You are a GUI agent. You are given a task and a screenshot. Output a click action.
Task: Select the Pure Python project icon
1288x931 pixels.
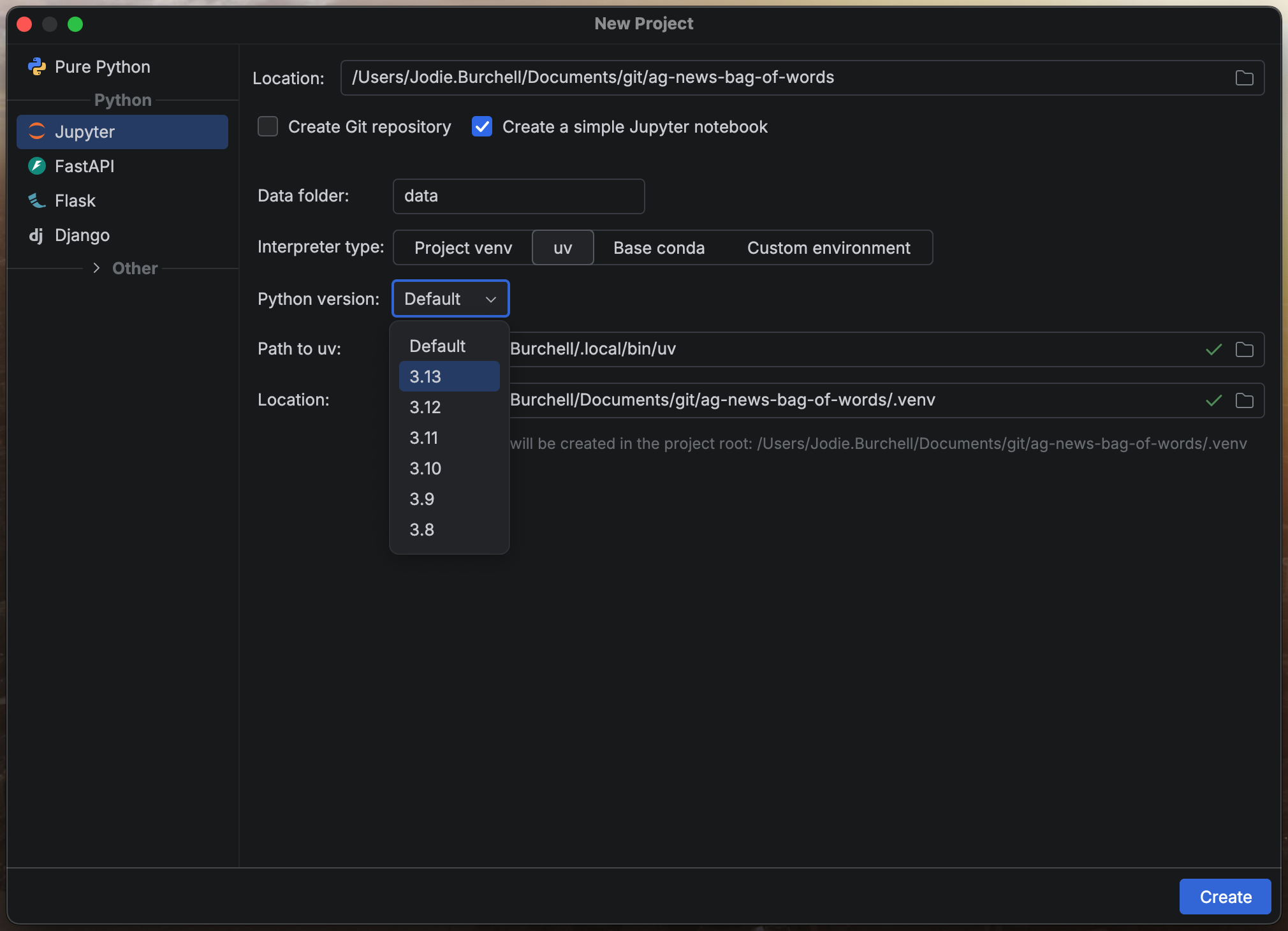coord(37,67)
